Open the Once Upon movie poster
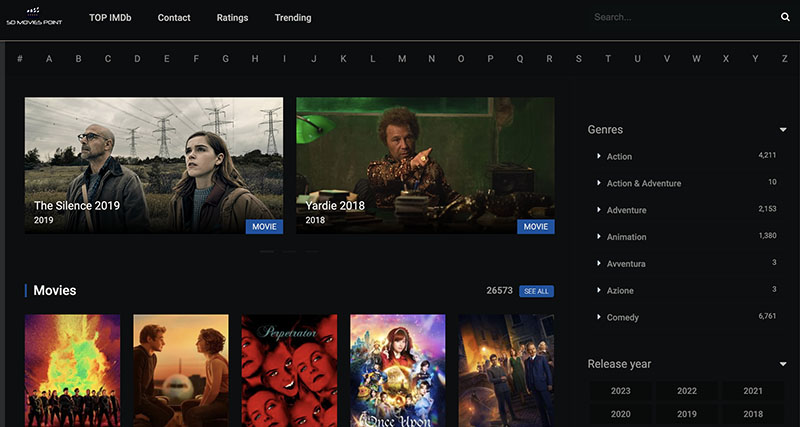The height and width of the screenshot is (427, 800). point(398,370)
